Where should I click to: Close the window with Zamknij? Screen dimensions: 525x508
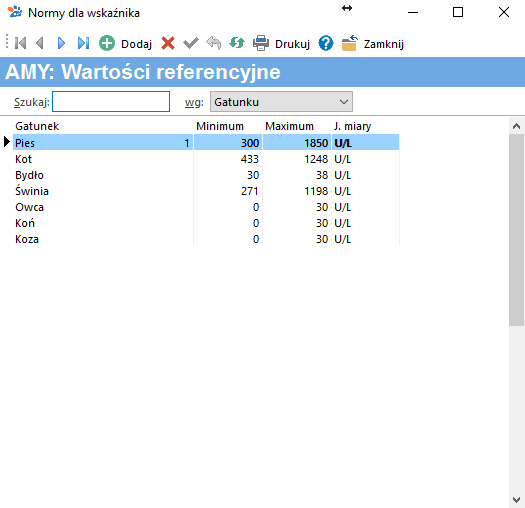tap(373, 44)
